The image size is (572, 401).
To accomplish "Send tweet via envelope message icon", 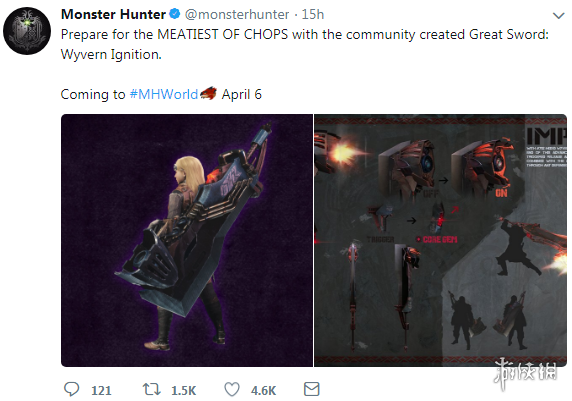I will point(312,389).
